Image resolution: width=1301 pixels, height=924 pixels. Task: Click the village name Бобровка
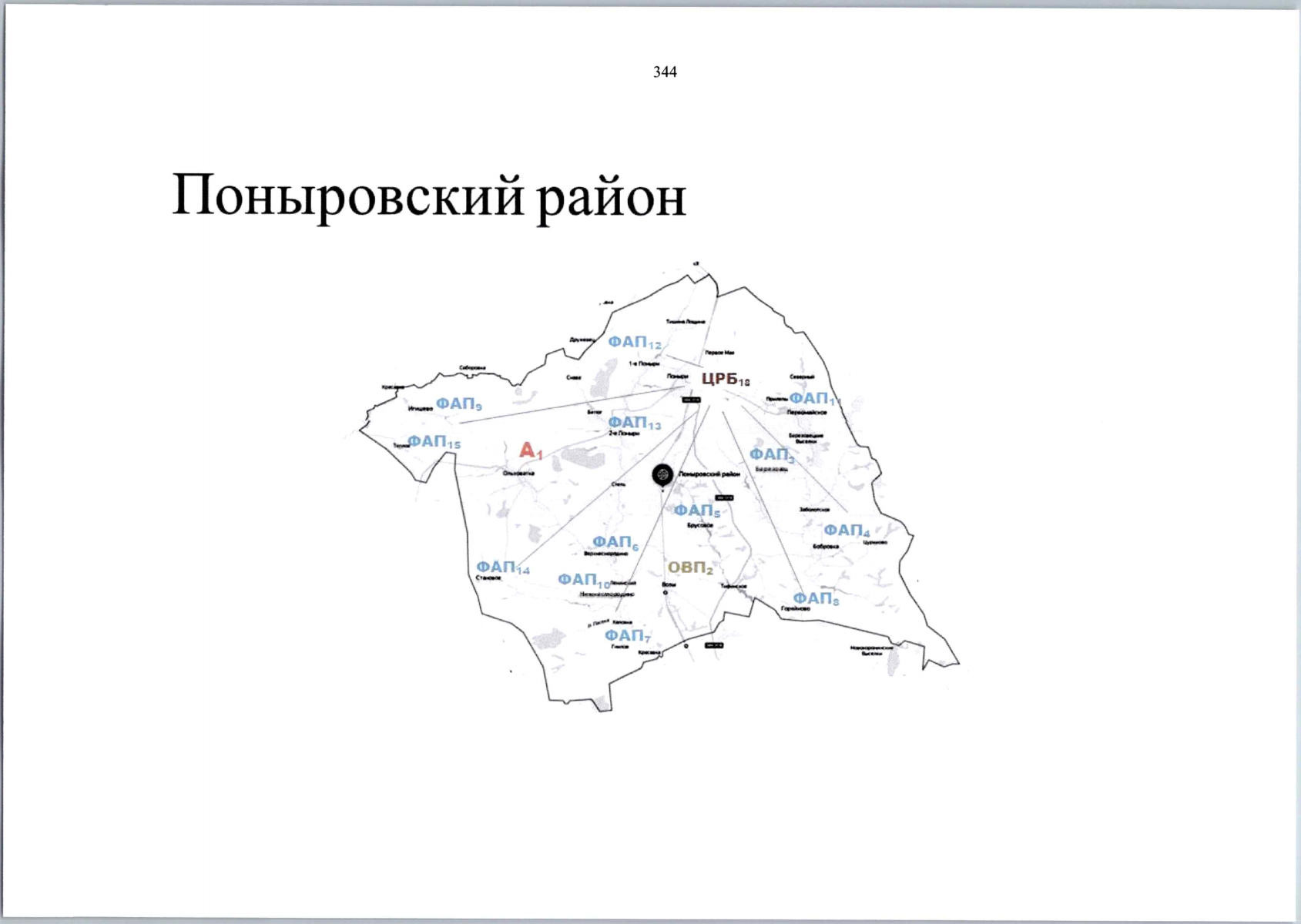(x=826, y=546)
